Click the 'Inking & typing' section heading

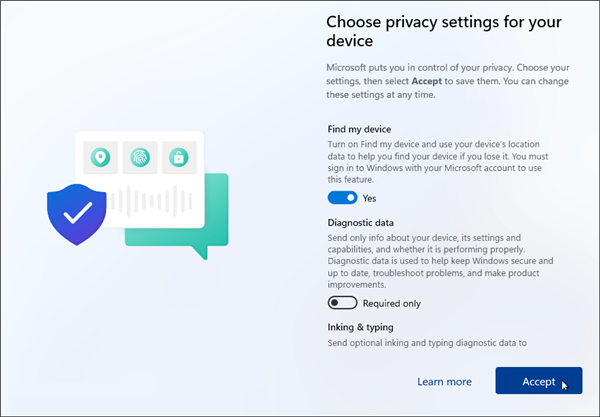pyautogui.click(x=360, y=326)
